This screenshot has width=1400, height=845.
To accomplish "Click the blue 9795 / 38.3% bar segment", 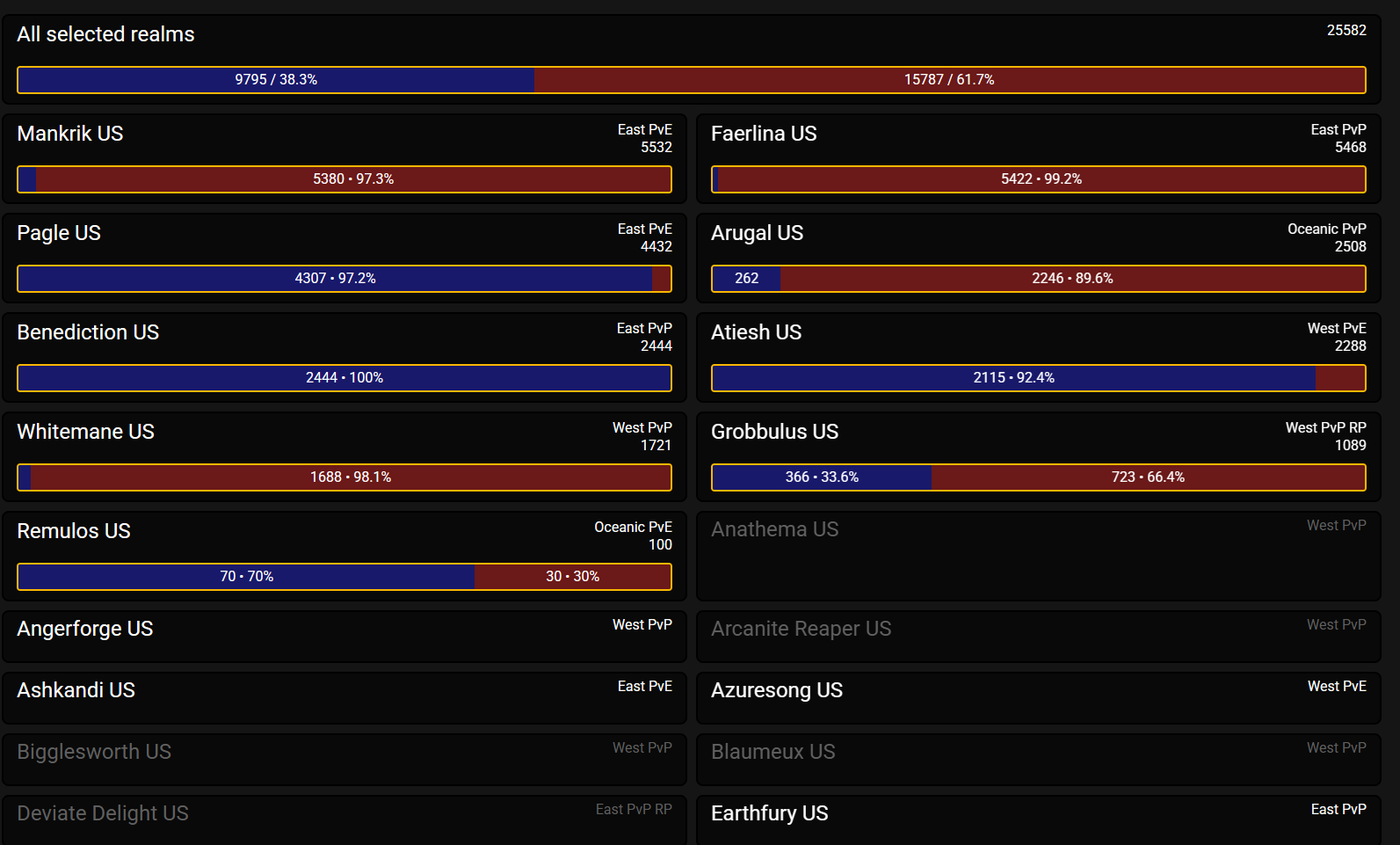I will (276, 80).
